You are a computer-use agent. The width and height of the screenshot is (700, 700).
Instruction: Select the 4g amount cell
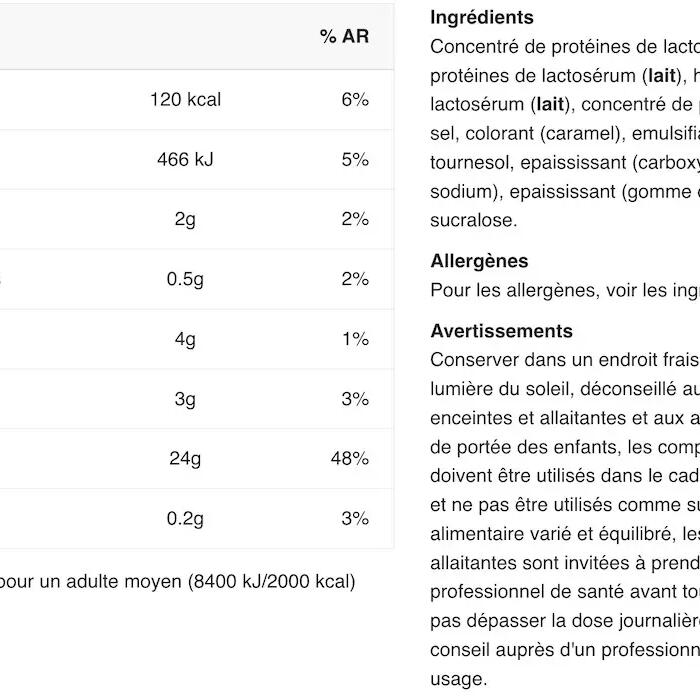pos(185,339)
